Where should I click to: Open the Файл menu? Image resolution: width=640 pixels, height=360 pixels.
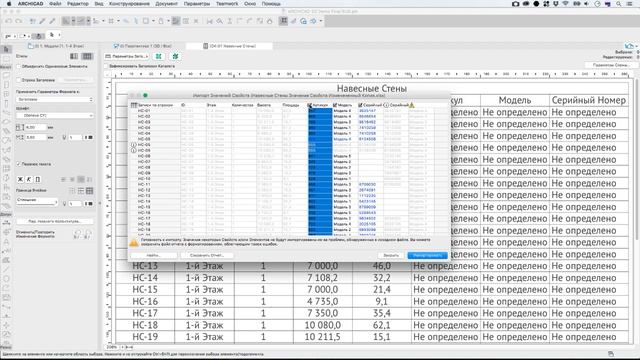click(x=55, y=4)
